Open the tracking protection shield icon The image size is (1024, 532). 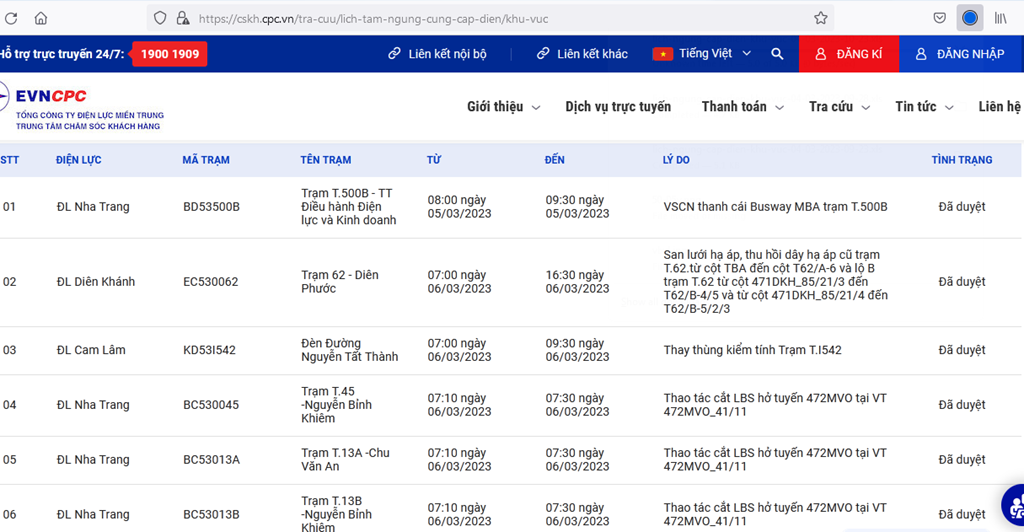click(x=160, y=18)
